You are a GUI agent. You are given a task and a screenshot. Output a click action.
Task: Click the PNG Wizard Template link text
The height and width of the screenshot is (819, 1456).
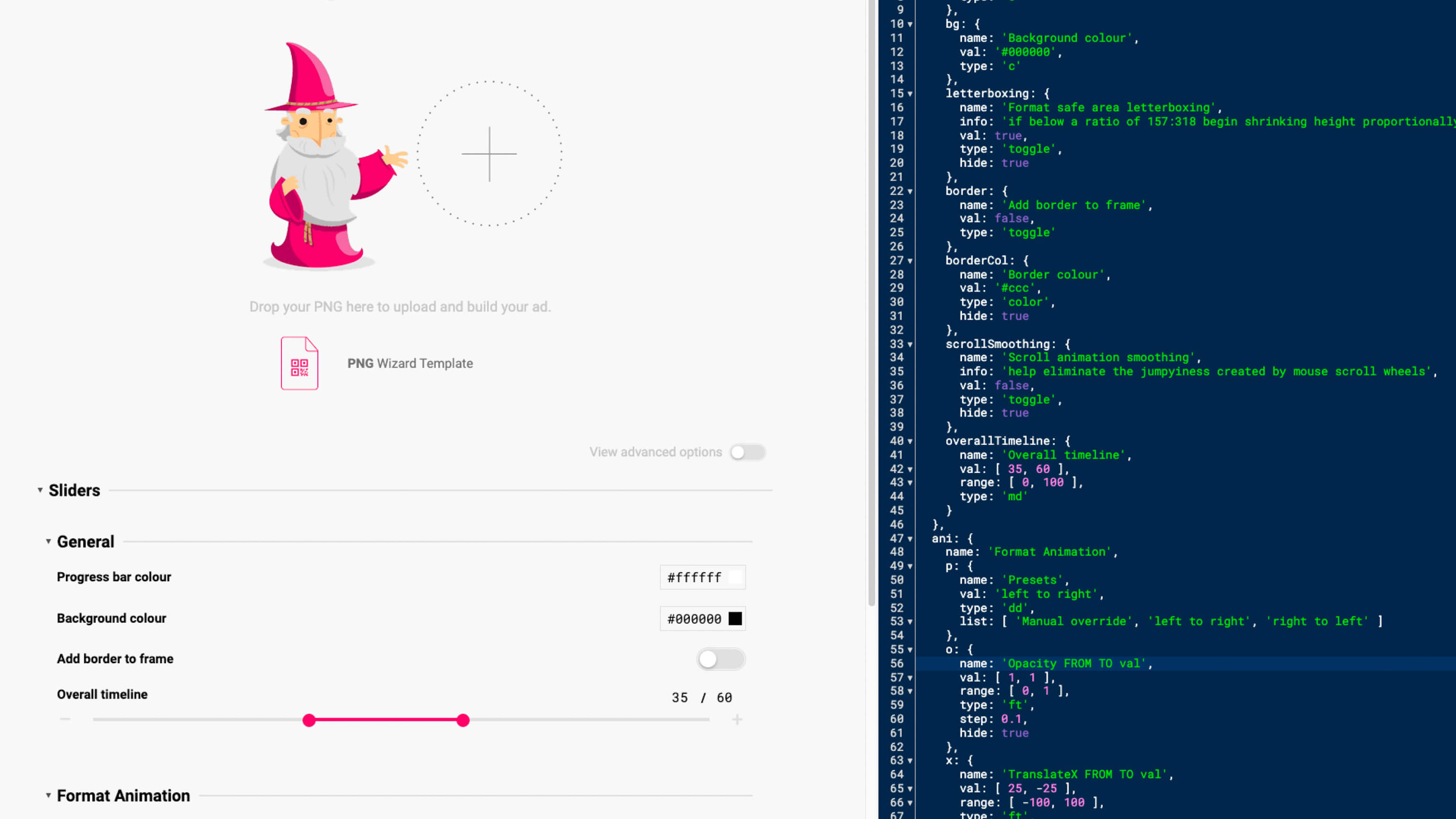(x=410, y=364)
